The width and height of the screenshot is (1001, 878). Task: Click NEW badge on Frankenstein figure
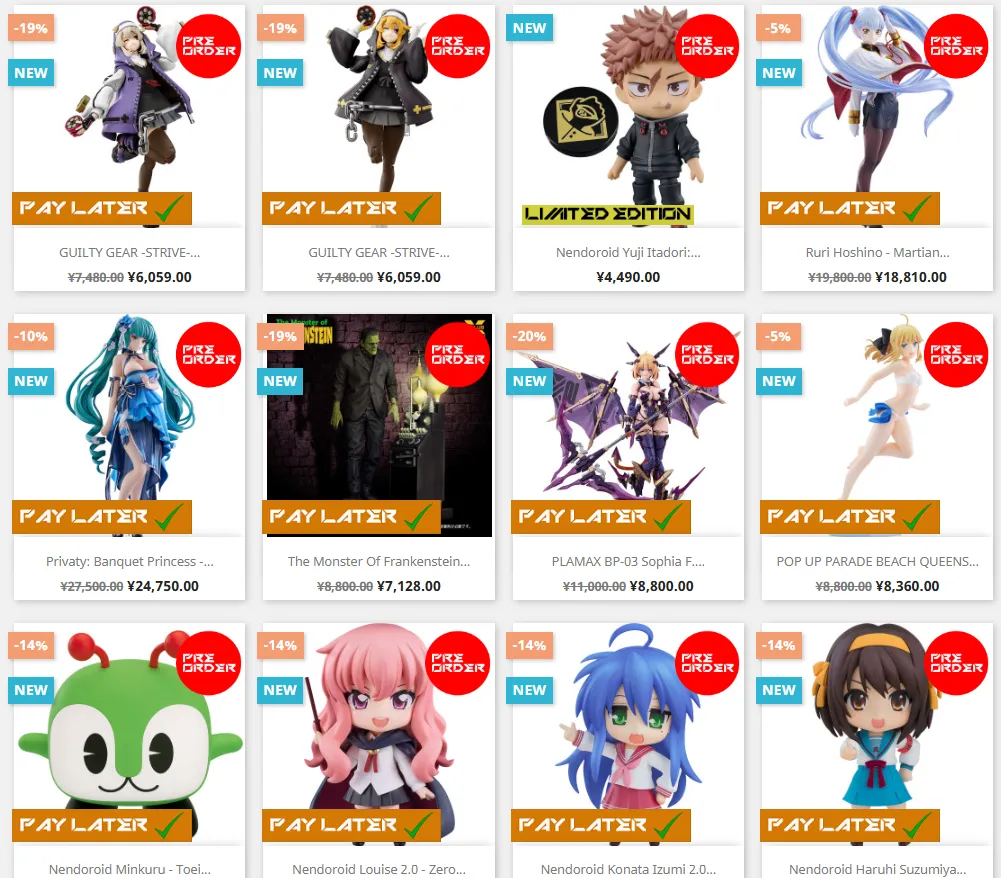[x=280, y=381]
